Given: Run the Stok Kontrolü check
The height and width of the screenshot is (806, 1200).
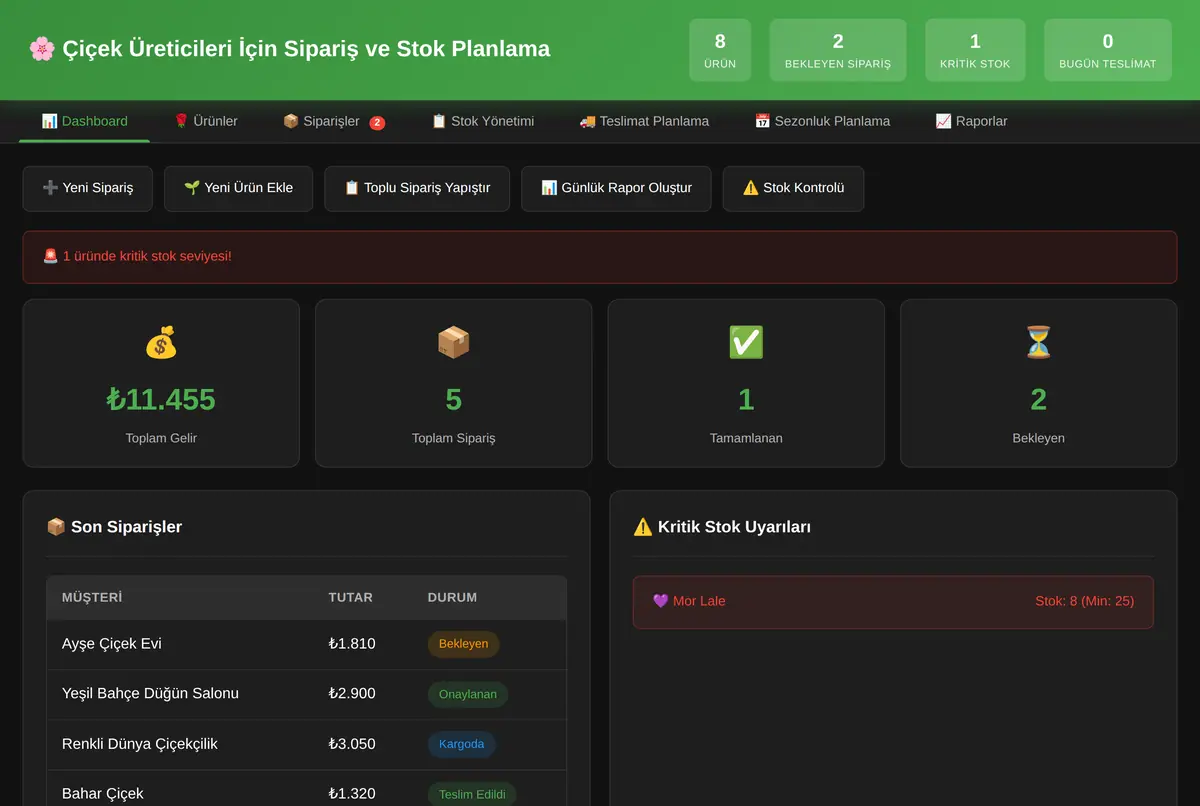Looking at the screenshot, I should [794, 188].
